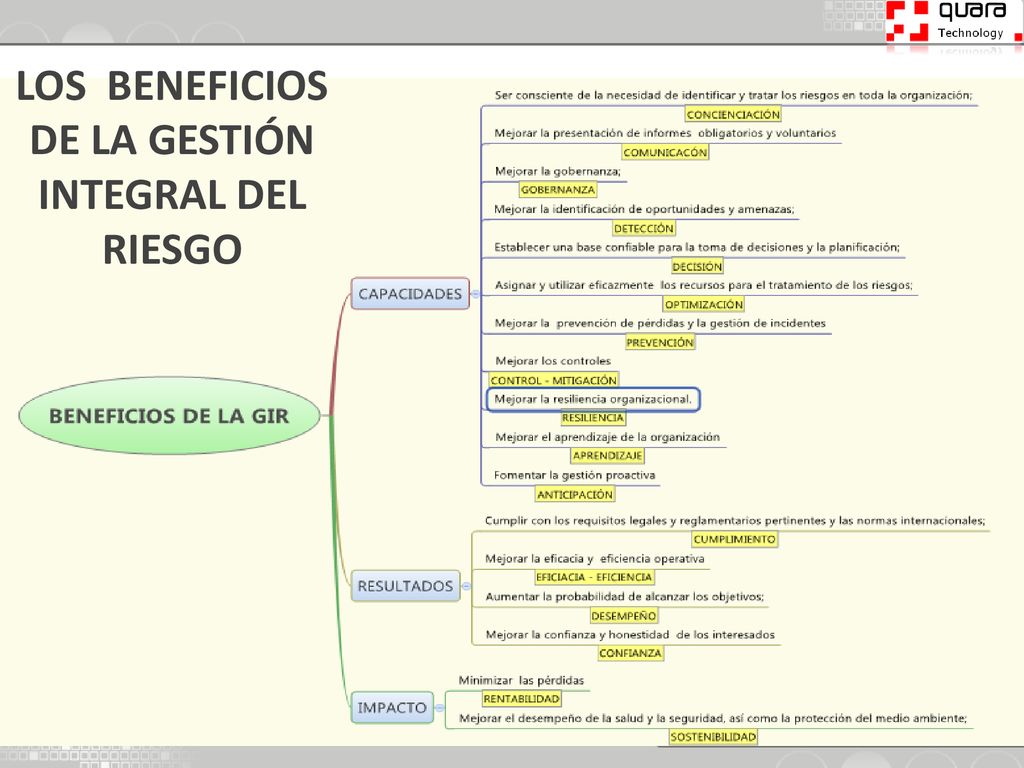Screen dimensions: 1024x768
Task: Click the RESILIENCIA yellow label
Action: (593, 418)
